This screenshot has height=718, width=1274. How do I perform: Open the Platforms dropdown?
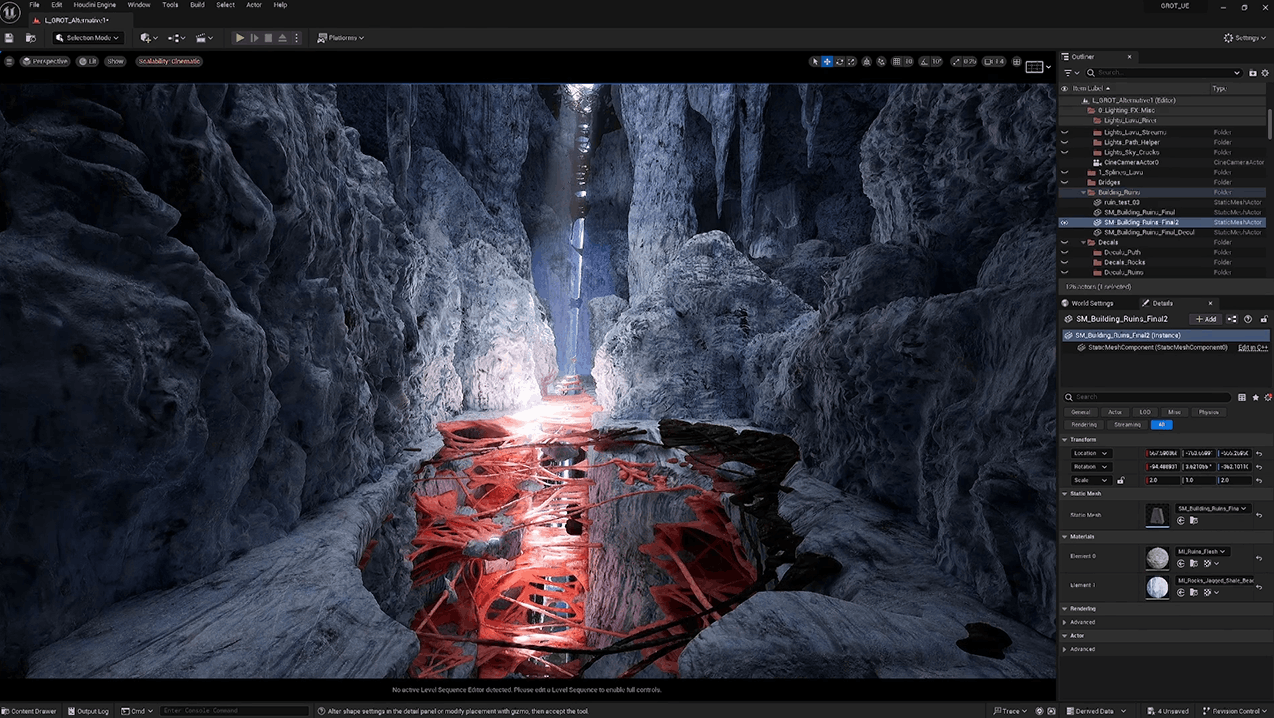coord(340,38)
